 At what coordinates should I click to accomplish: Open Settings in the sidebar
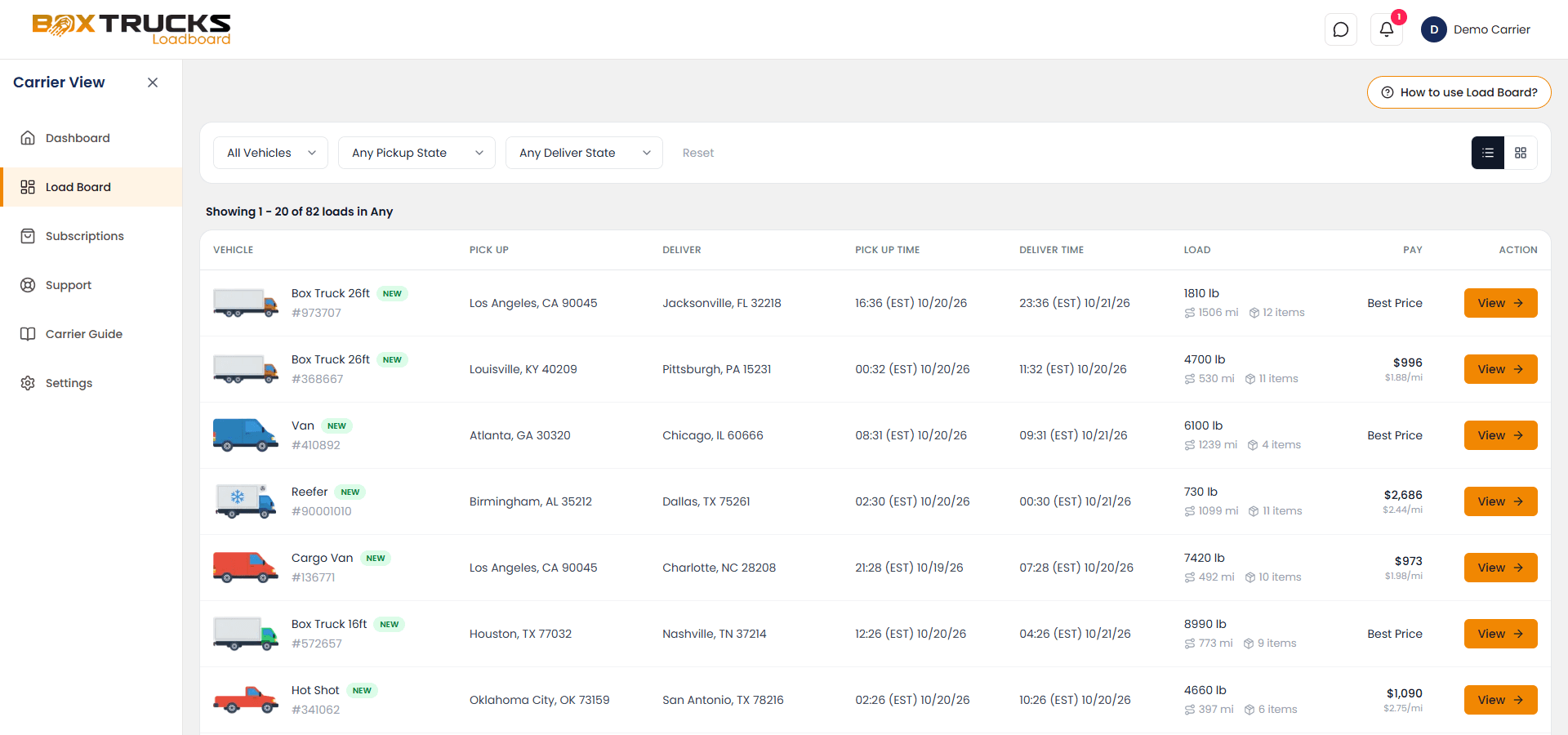pos(91,383)
